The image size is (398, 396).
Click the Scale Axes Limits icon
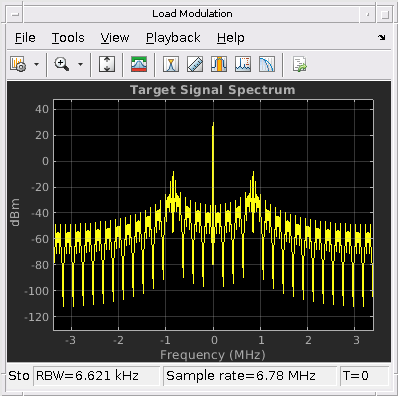107,64
